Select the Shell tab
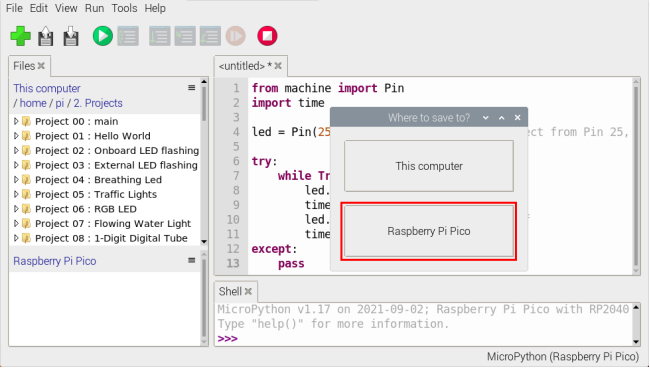 230,292
